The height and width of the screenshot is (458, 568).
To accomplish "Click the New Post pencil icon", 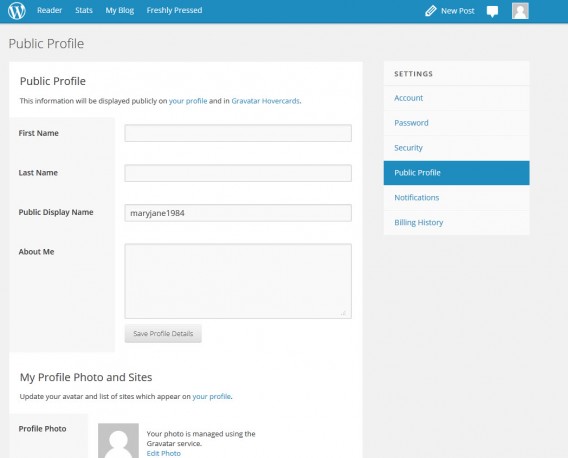I will (430, 11).
